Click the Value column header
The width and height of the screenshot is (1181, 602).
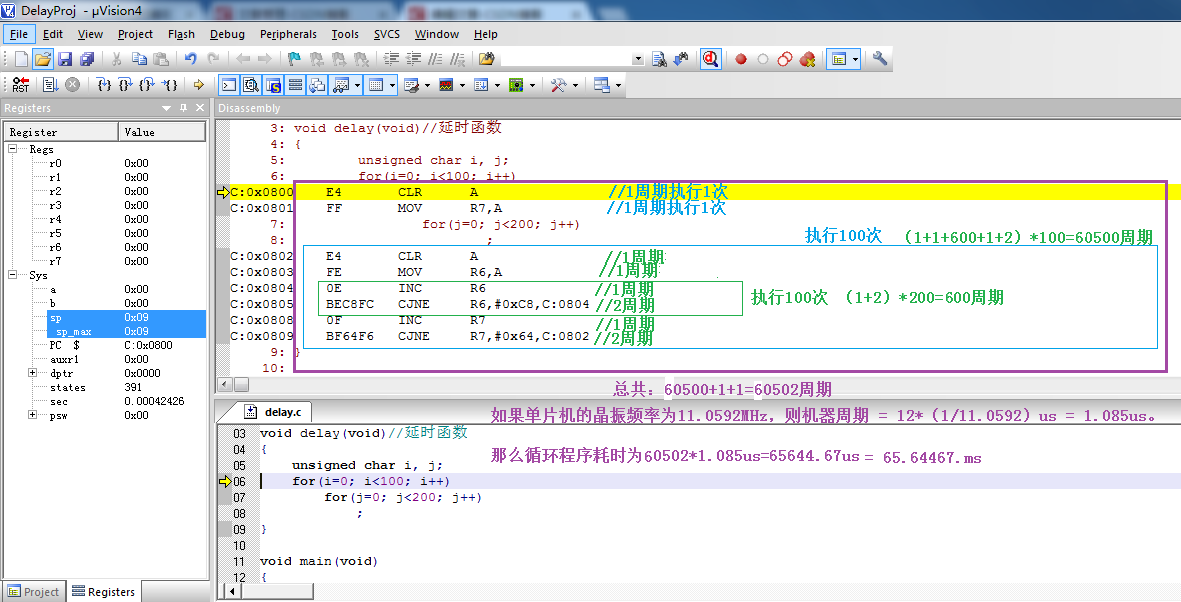point(161,132)
